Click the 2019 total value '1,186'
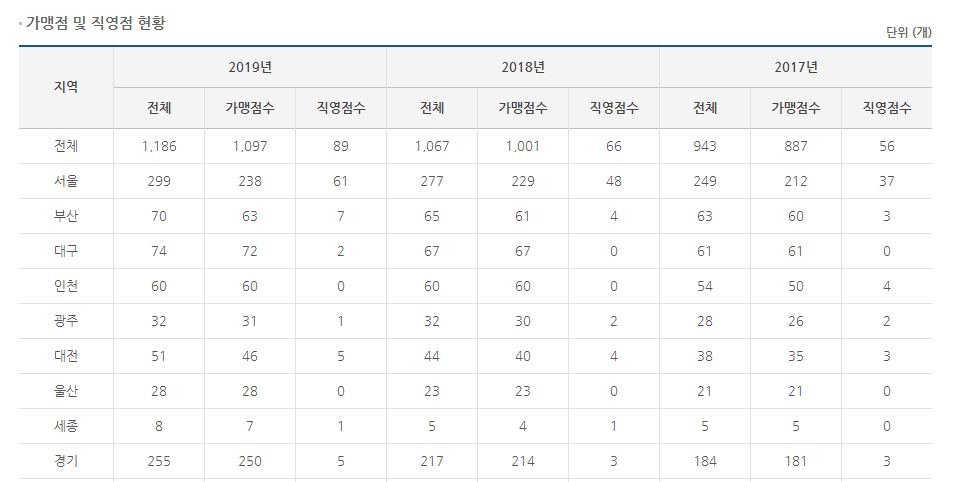This screenshot has height=482, width=953. click(x=159, y=146)
